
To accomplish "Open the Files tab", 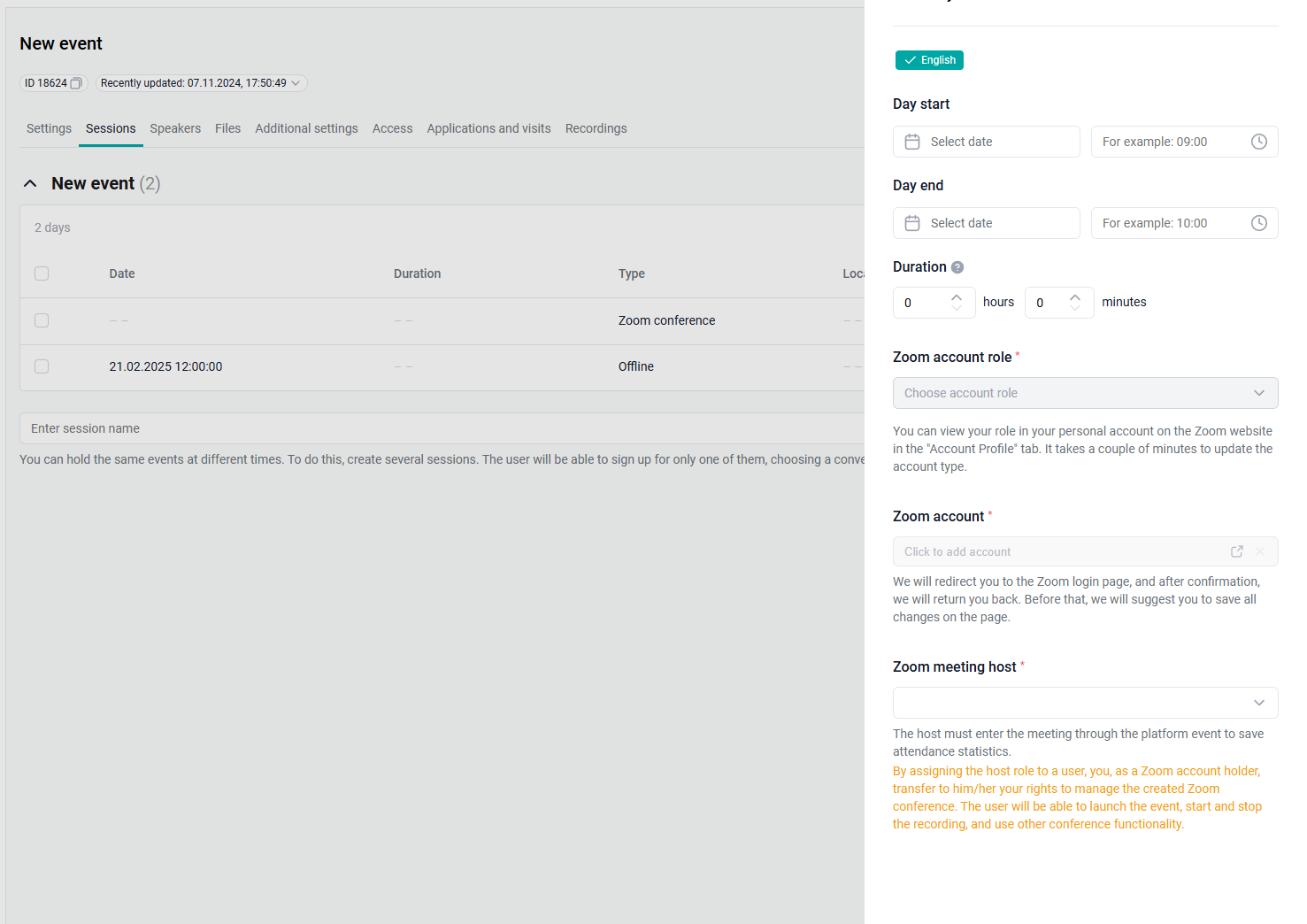I will point(227,128).
